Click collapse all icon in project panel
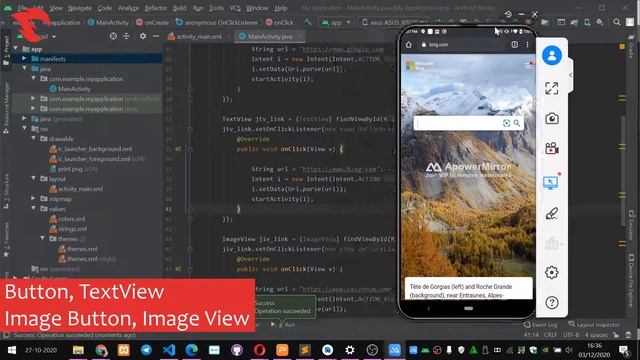640x360 pixels. [127, 36]
